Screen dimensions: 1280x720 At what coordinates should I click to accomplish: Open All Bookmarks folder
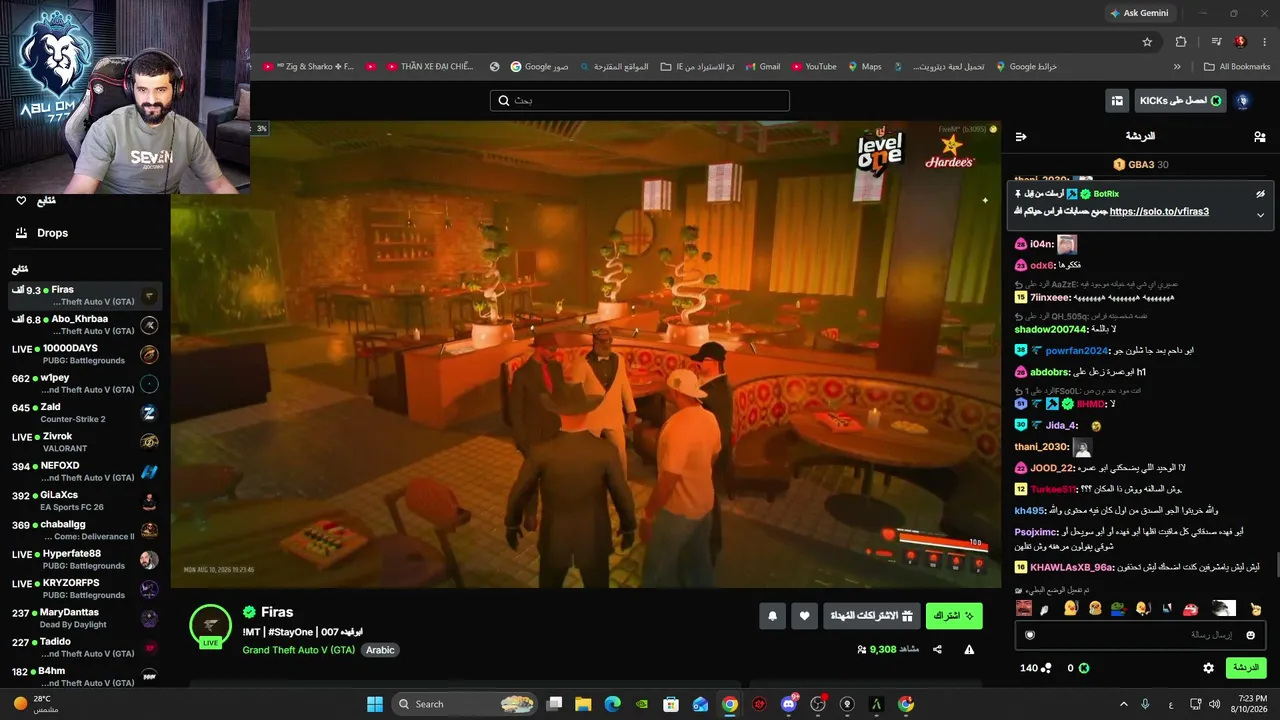pos(1237,67)
